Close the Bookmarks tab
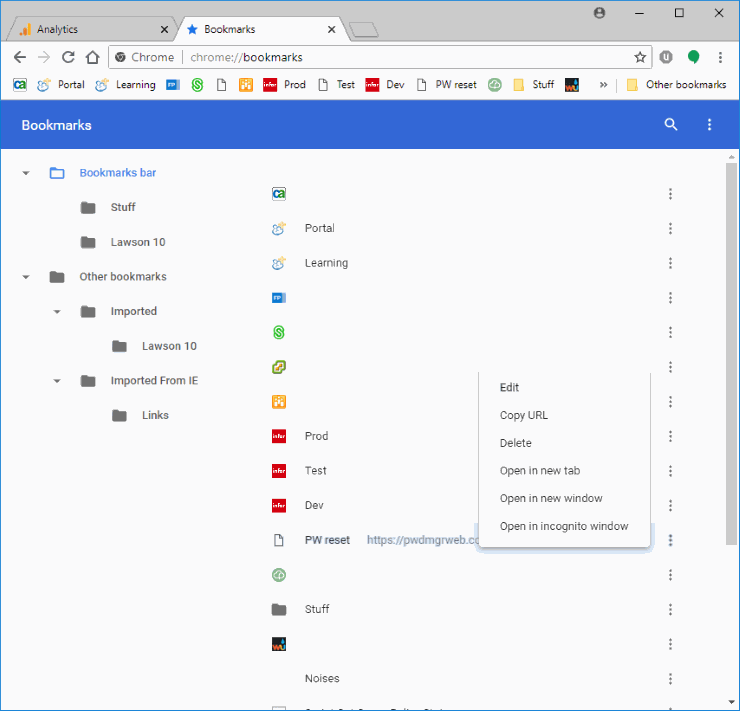 click(331, 29)
